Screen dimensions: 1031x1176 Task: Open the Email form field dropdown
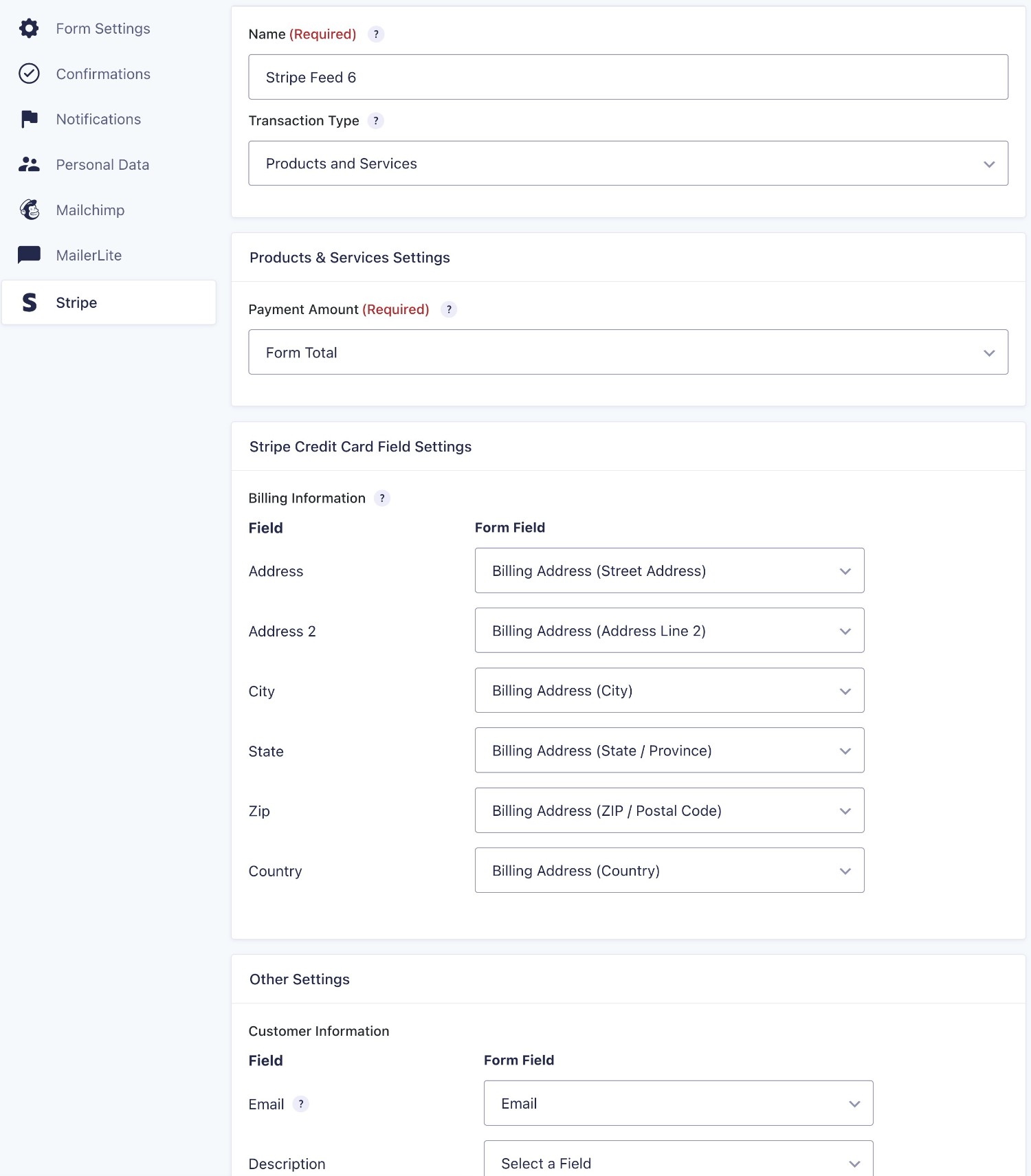pyautogui.click(x=678, y=1103)
